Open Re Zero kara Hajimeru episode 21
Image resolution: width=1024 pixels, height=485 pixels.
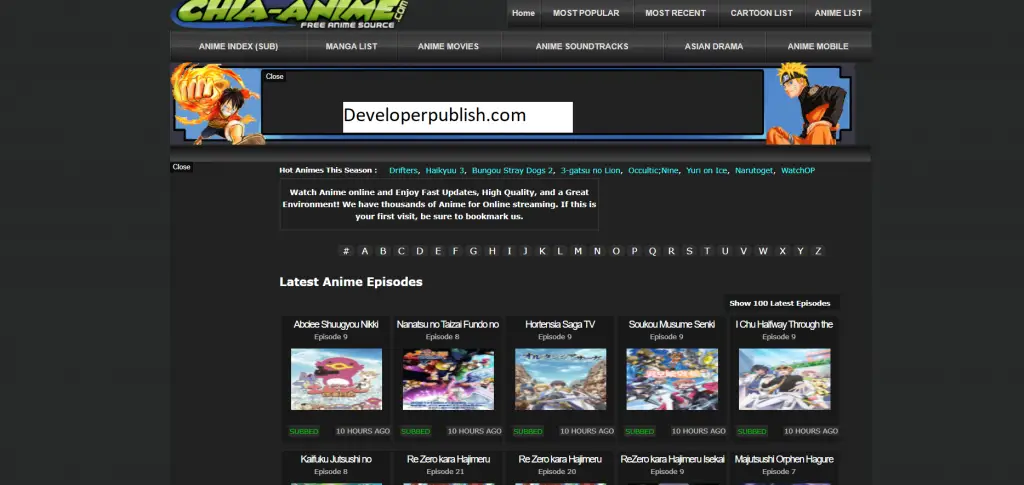pos(448,460)
